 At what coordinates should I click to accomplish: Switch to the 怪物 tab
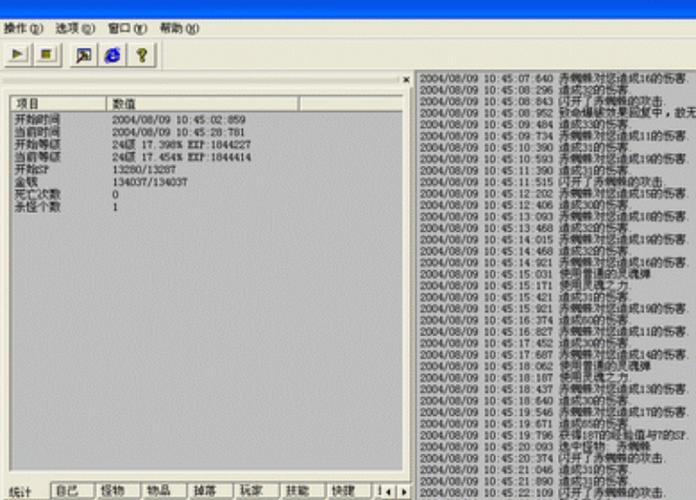pyautogui.click(x=114, y=491)
